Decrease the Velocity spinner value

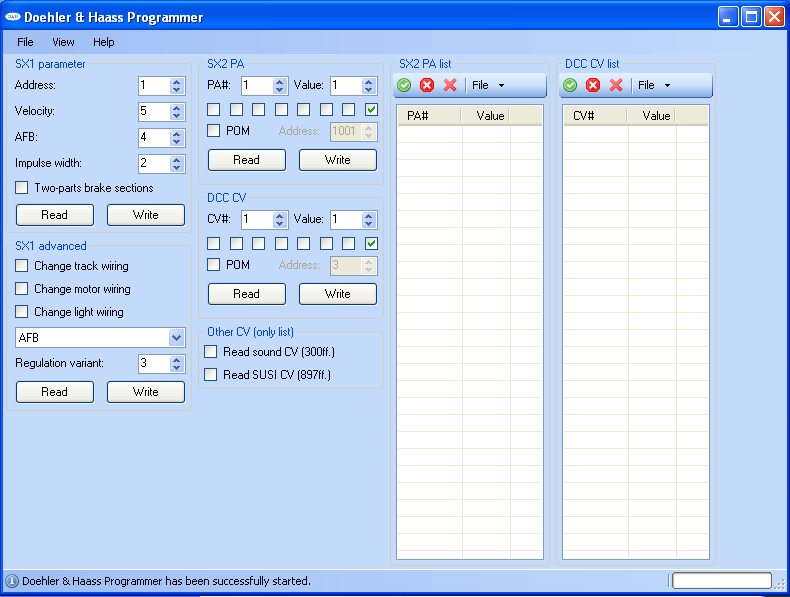[176, 115]
